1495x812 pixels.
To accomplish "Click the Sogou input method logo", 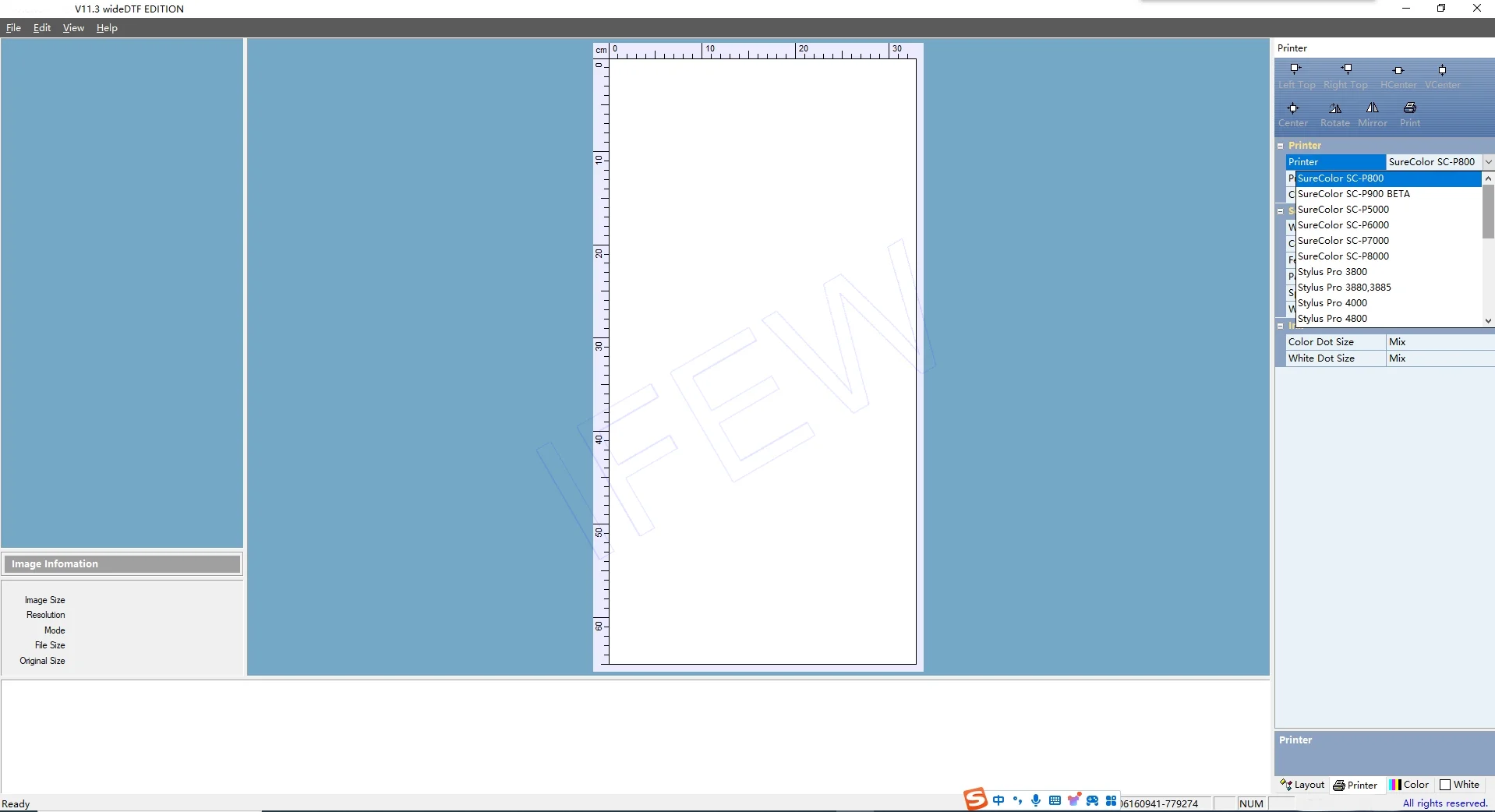I will tap(974, 800).
